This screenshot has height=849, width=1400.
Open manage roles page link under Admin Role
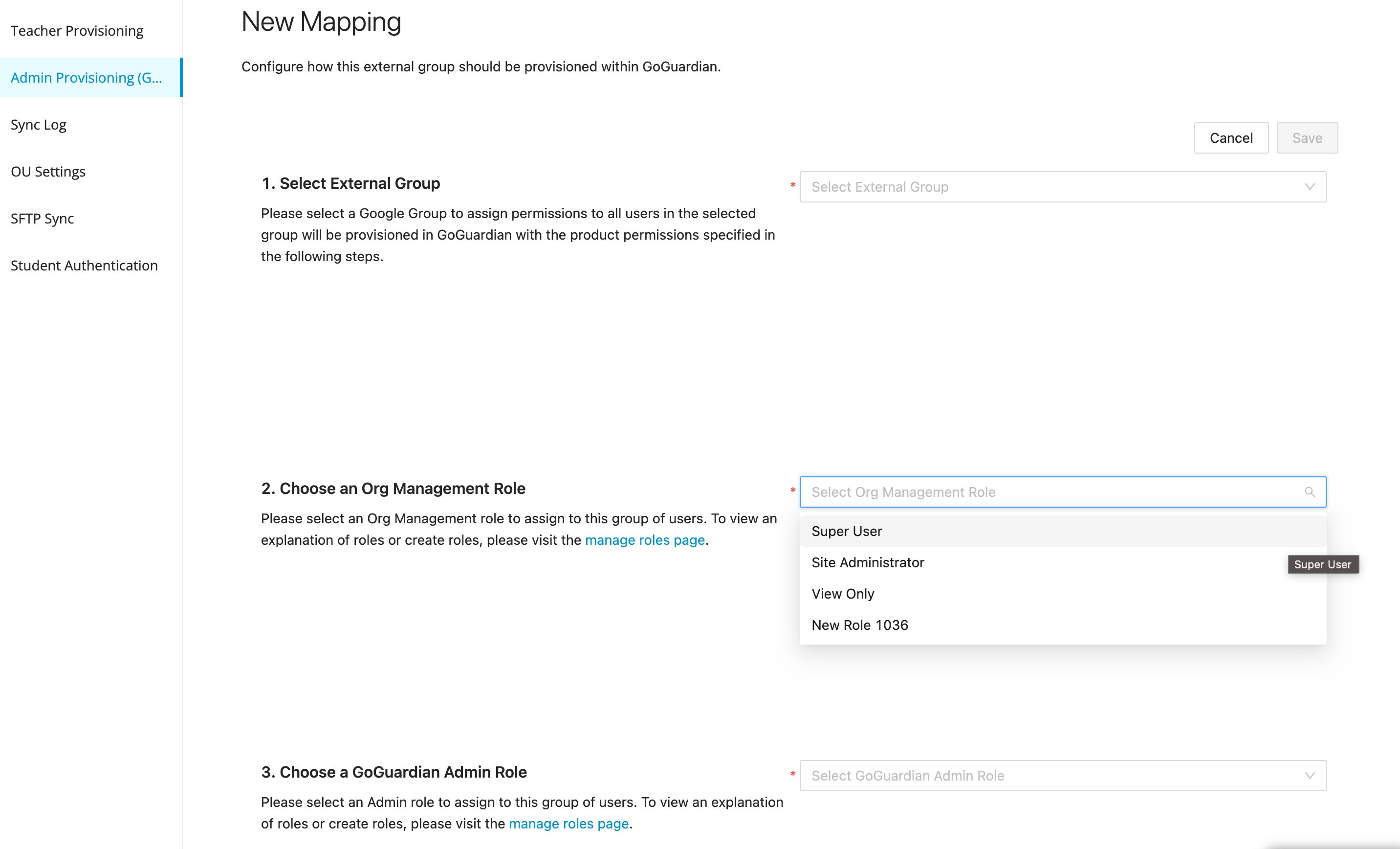(569, 824)
